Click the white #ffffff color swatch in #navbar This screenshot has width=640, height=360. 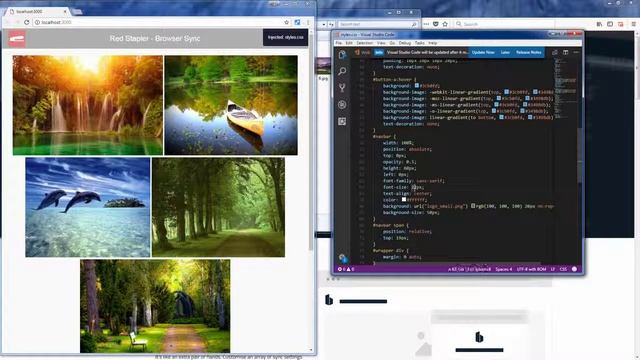pyautogui.click(x=404, y=200)
